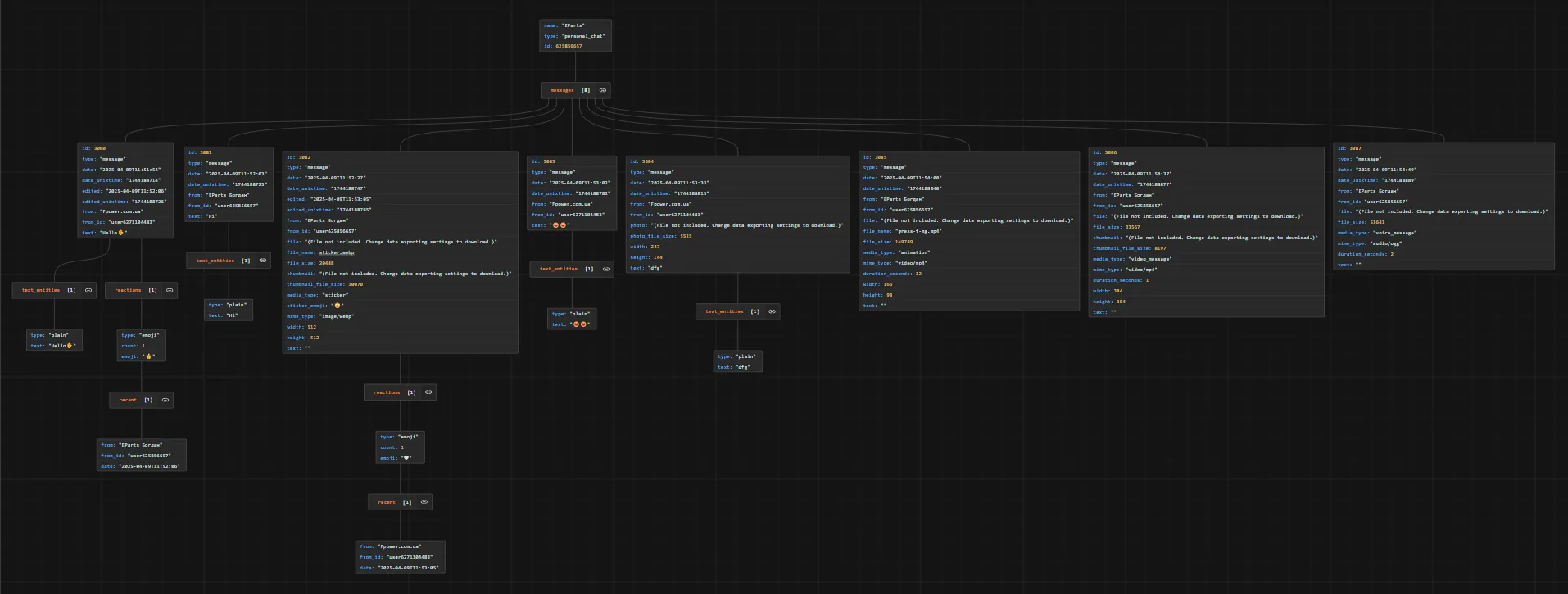The width and height of the screenshot is (1568, 594).
Task: Click file_name "press-f-mg.mp4" row
Action: pos(902,231)
